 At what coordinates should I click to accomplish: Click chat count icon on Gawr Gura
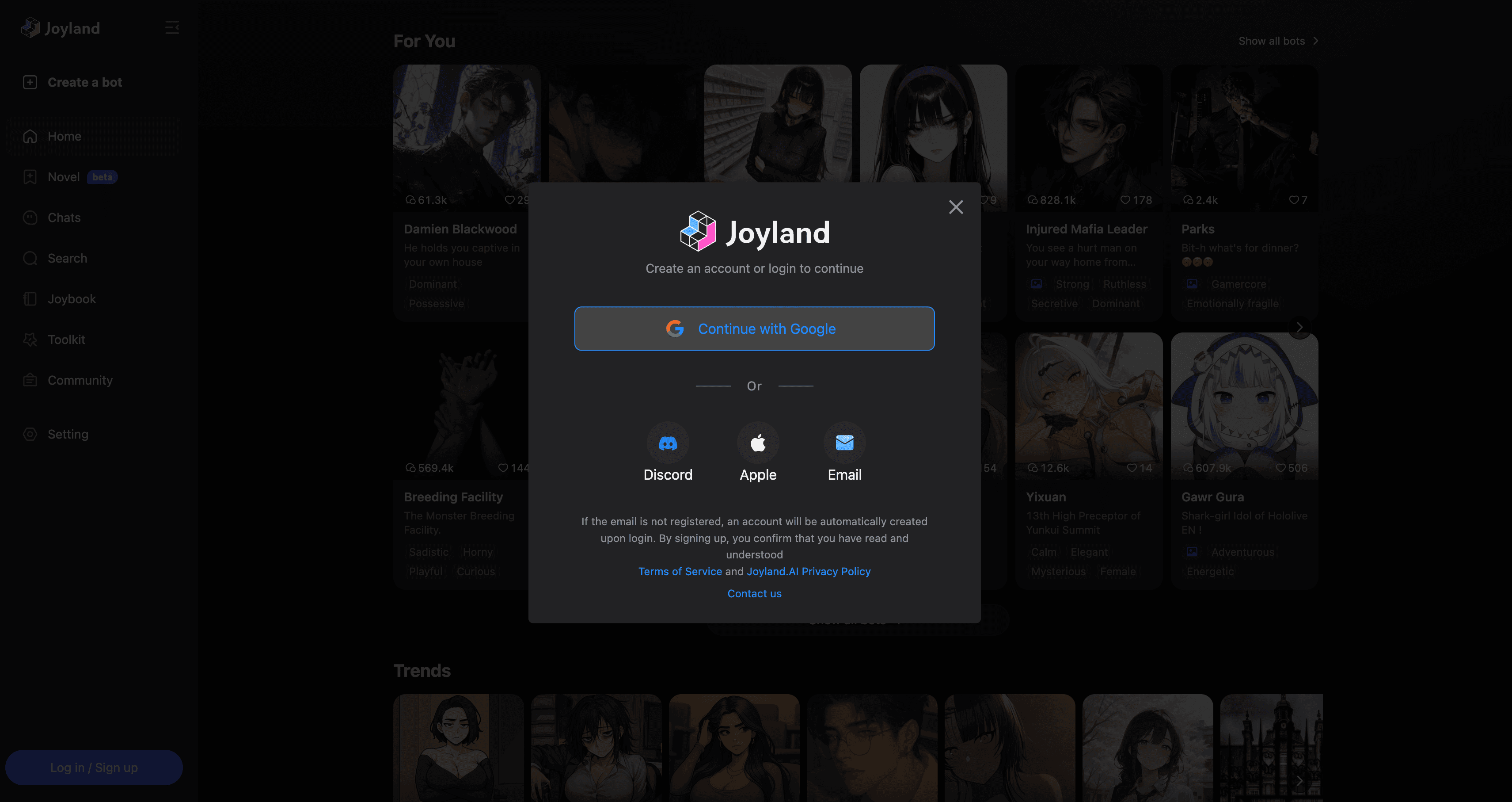(x=1188, y=468)
